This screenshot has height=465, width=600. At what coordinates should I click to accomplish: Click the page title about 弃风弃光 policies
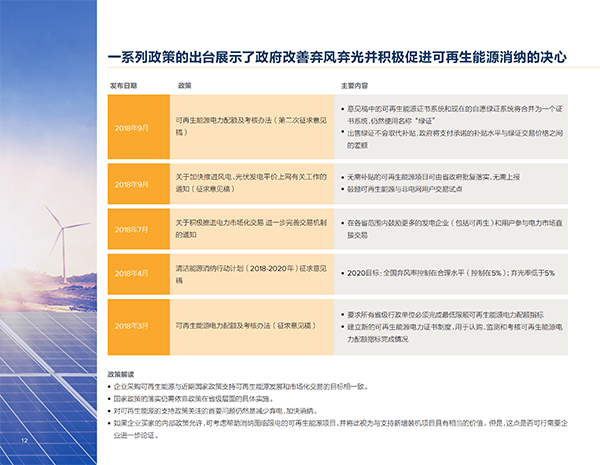click(337, 57)
